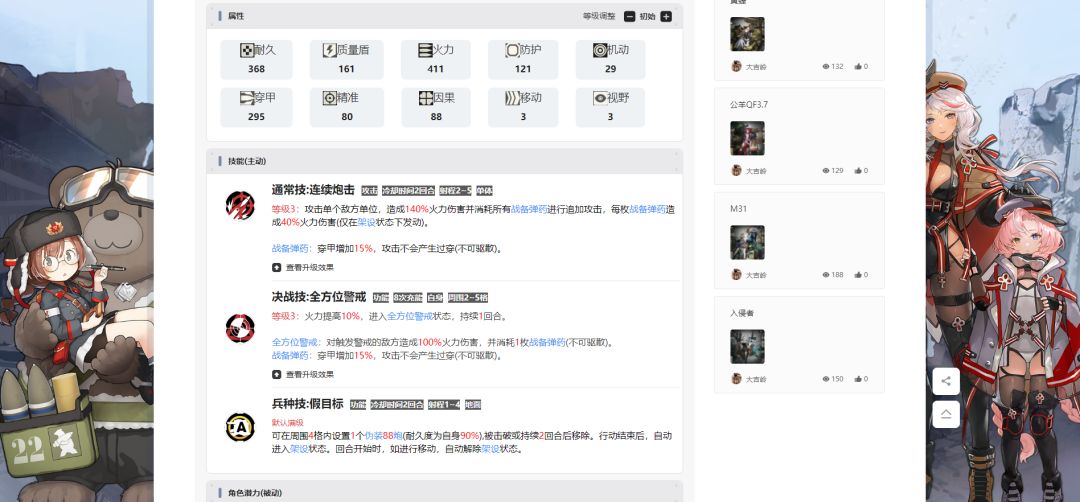Click the 单体 tag on 连续炮击
This screenshot has height=502, width=1080.
coord(484,191)
